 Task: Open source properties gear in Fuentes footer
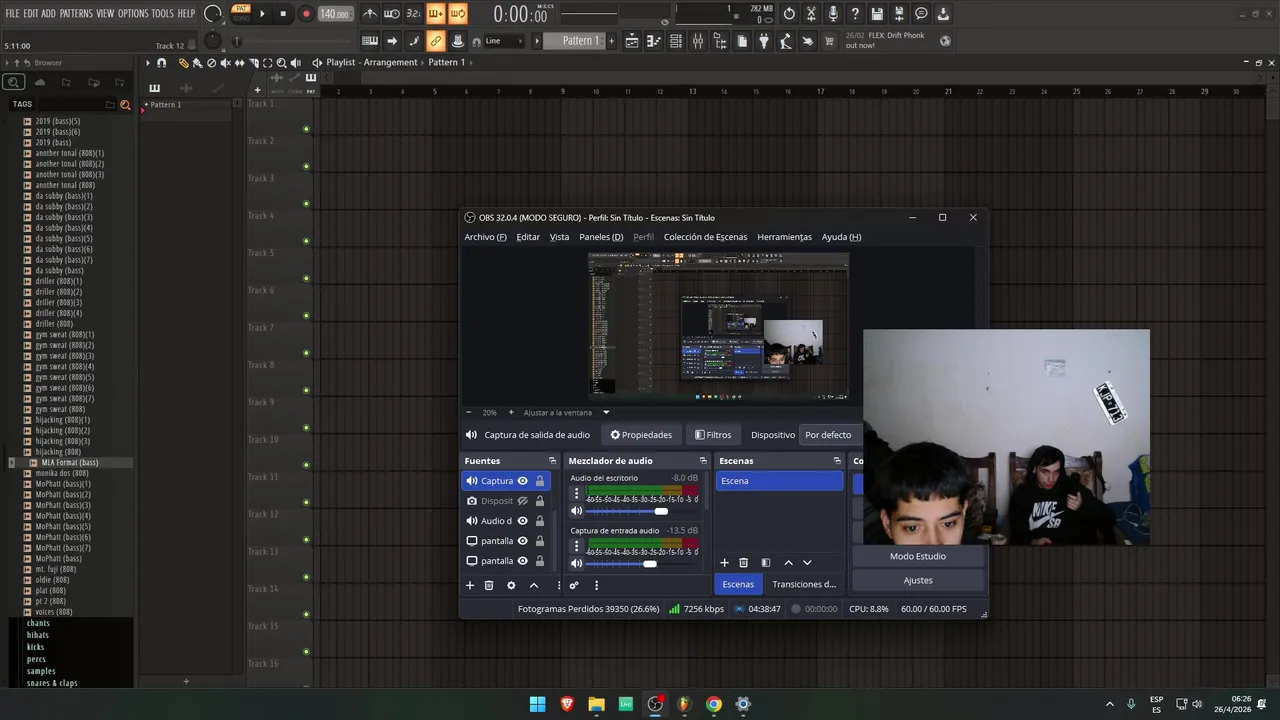pos(511,585)
